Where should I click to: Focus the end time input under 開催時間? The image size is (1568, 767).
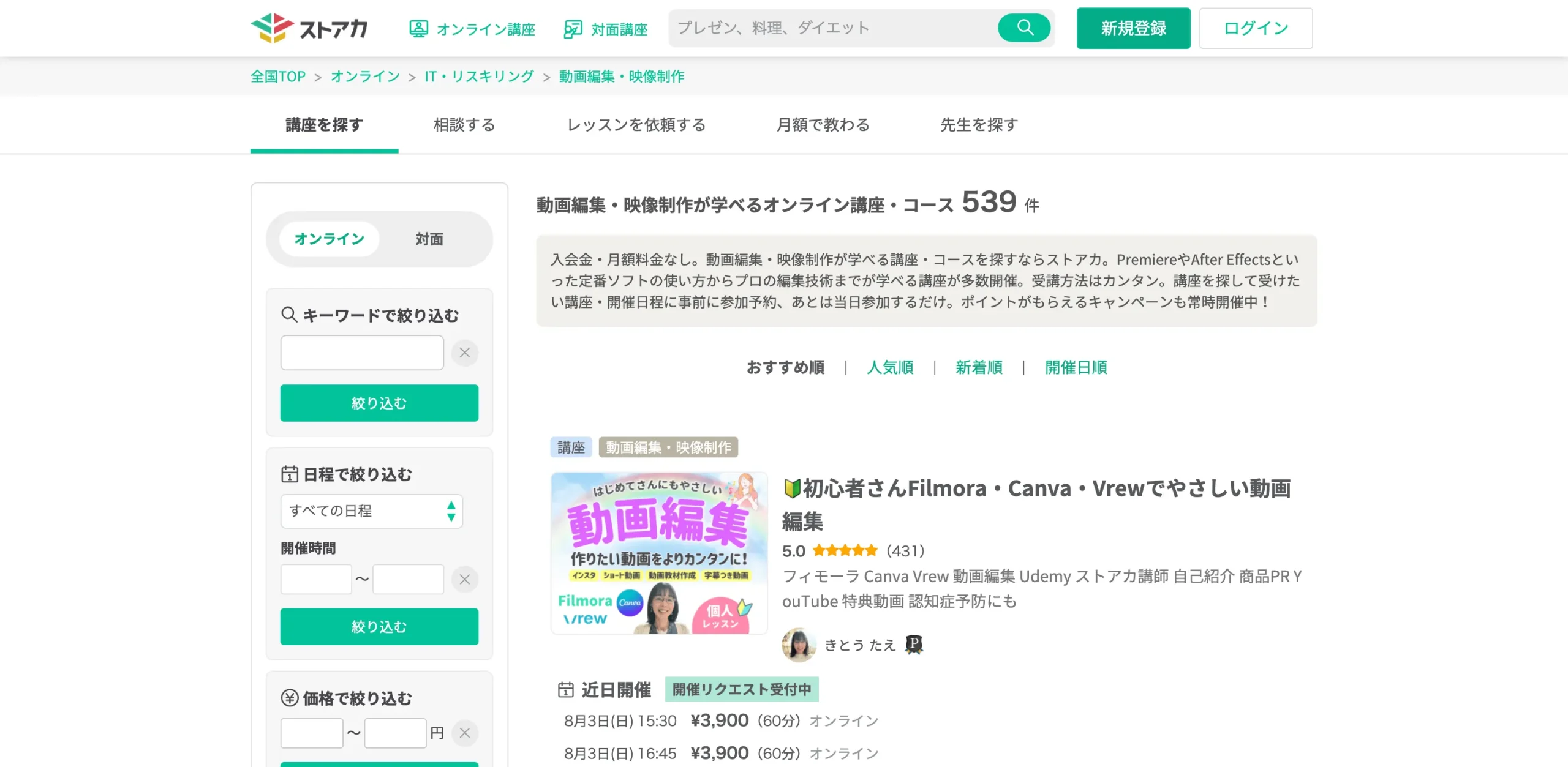click(x=408, y=579)
